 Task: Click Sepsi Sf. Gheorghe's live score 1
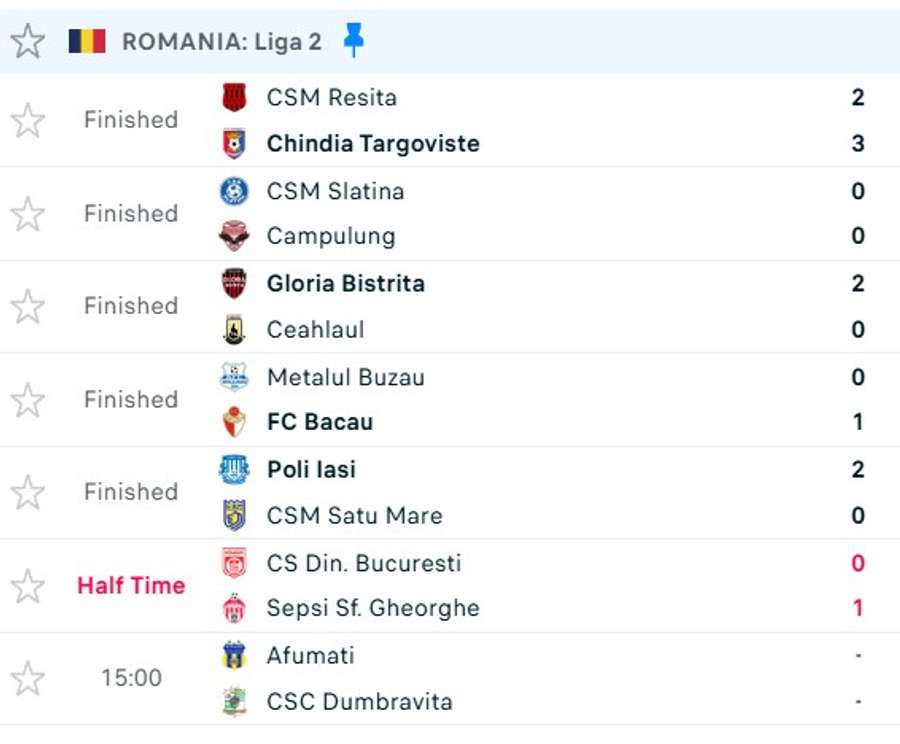tap(857, 608)
